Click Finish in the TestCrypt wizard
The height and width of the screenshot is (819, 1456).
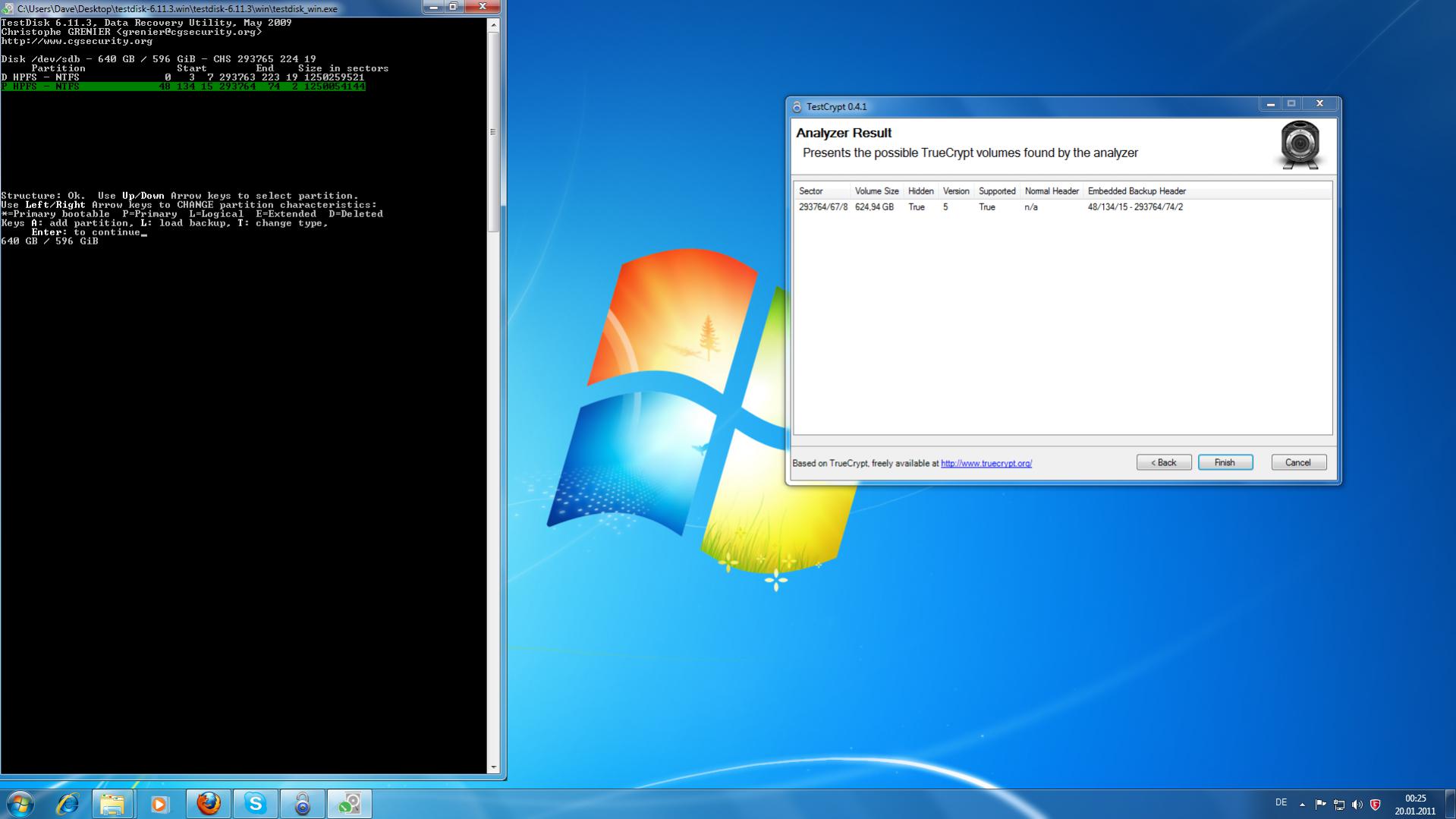click(1225, 462)
